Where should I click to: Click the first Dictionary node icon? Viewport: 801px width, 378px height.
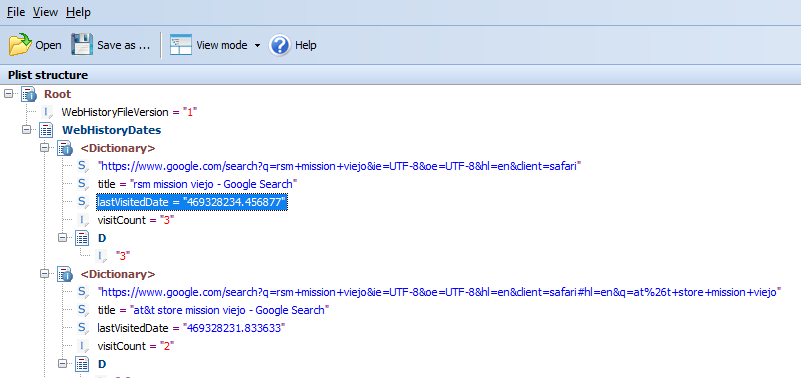(65, 149)
